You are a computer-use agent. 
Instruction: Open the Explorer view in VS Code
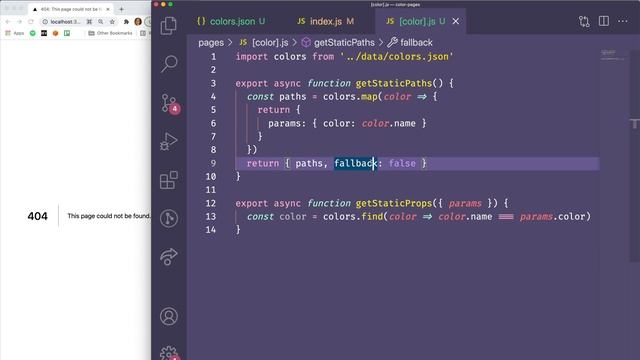point(169,25)
